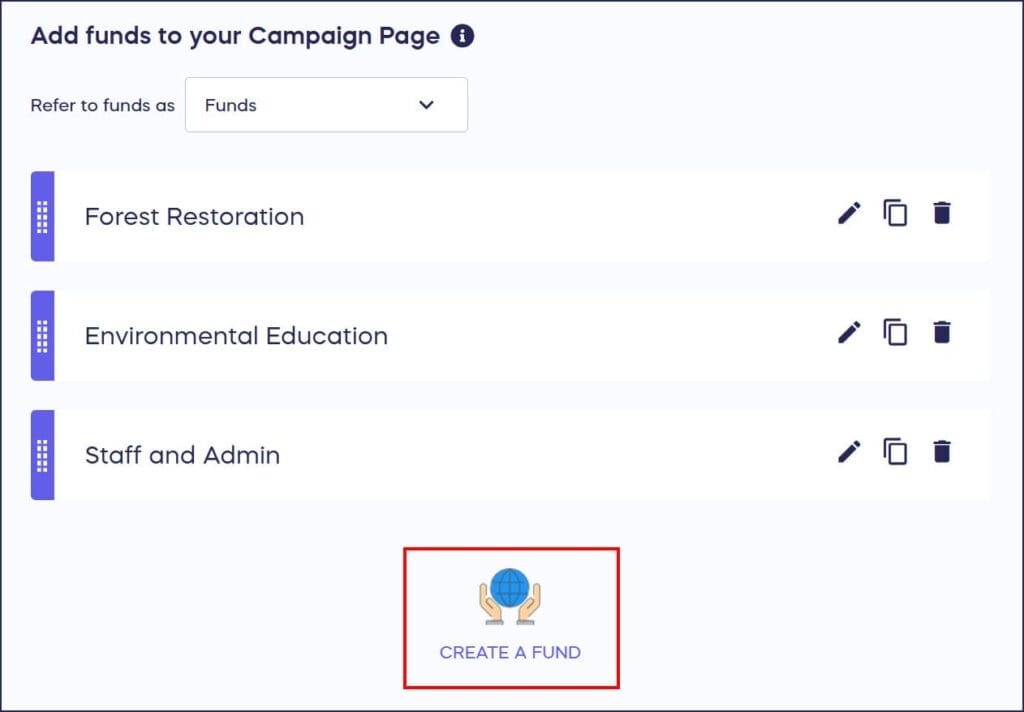Click the globe-in-hands fund icon
1024x712 pixels.
(511, 597)
